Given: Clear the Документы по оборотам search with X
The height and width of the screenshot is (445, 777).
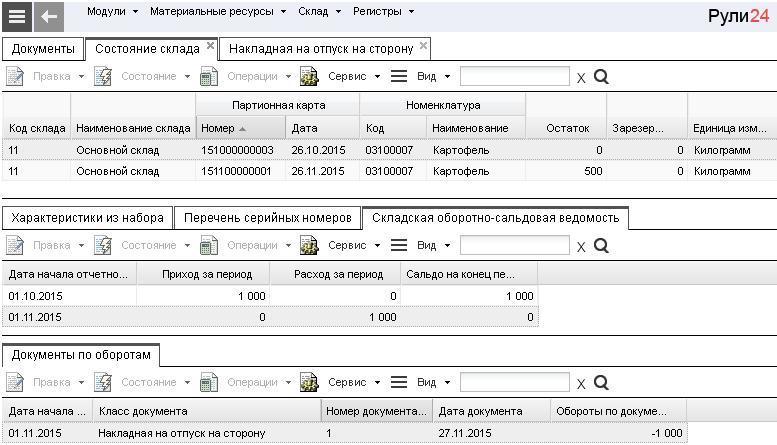Looking at the screenshot, I should (x=581, y=384).
